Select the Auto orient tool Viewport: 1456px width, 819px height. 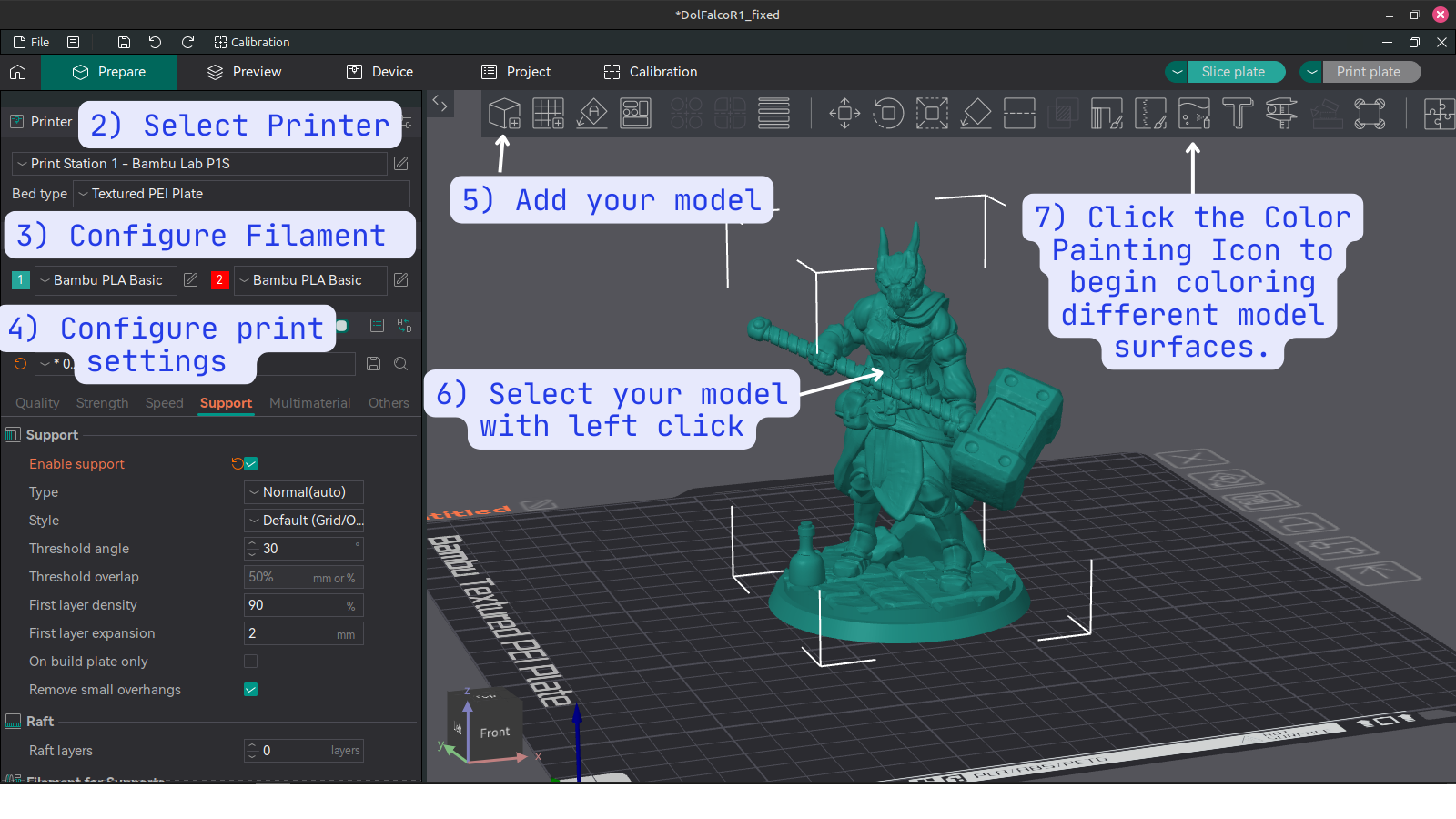592,114
